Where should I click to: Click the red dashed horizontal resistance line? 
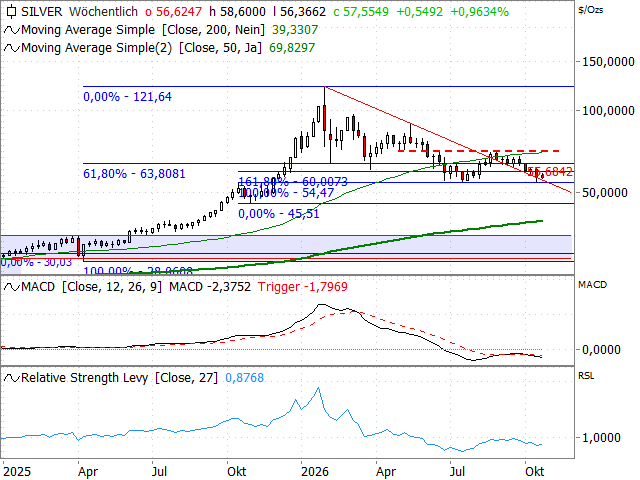click(478, 151)
